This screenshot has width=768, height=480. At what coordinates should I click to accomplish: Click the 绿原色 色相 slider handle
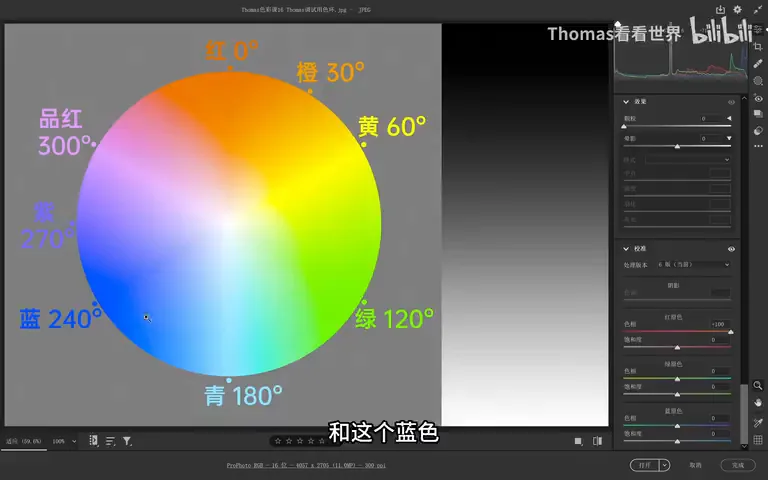pyautogui.click(x=677, y=379)
